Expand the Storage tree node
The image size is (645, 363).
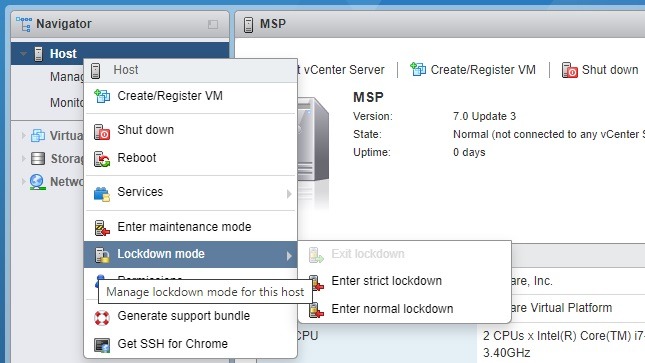tap(23, 158)
